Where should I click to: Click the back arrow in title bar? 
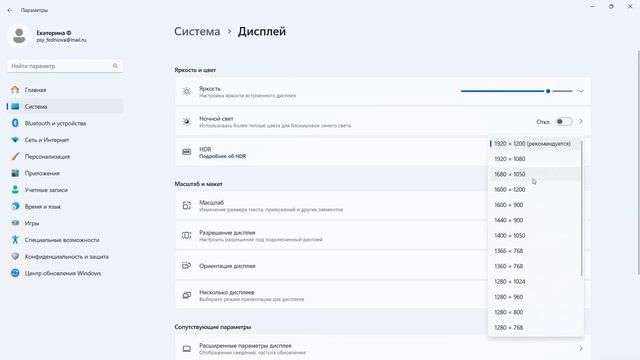10,10
